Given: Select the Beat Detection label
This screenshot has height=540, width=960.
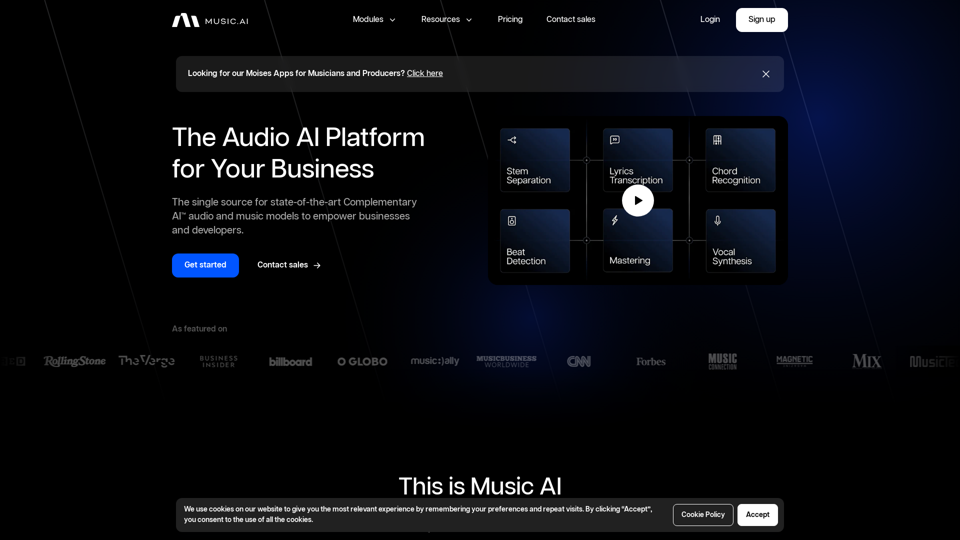Looking at the screenshot, I should point(526,257).
